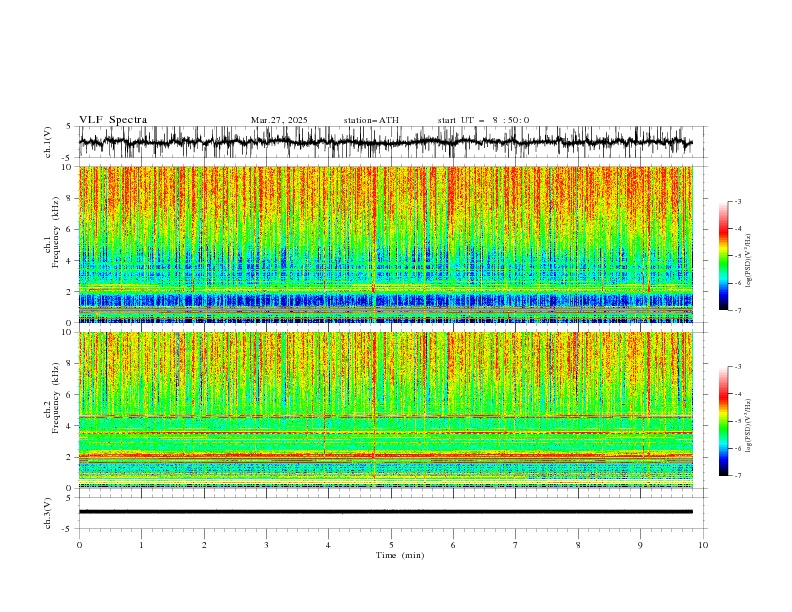The image size is (792, 612).
Task: Click time axis tick label "5" above Time title
Action: (x=391, y=545)
